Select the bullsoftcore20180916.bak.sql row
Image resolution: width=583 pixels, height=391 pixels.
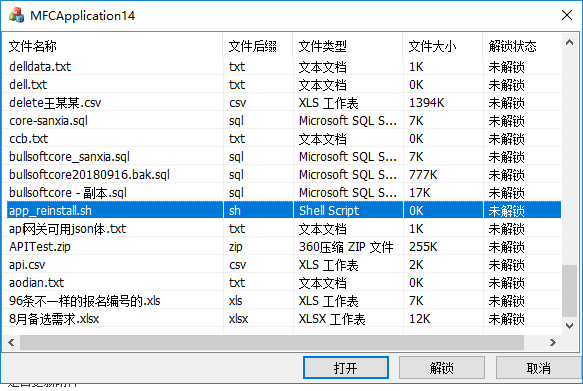coord(282,175)
